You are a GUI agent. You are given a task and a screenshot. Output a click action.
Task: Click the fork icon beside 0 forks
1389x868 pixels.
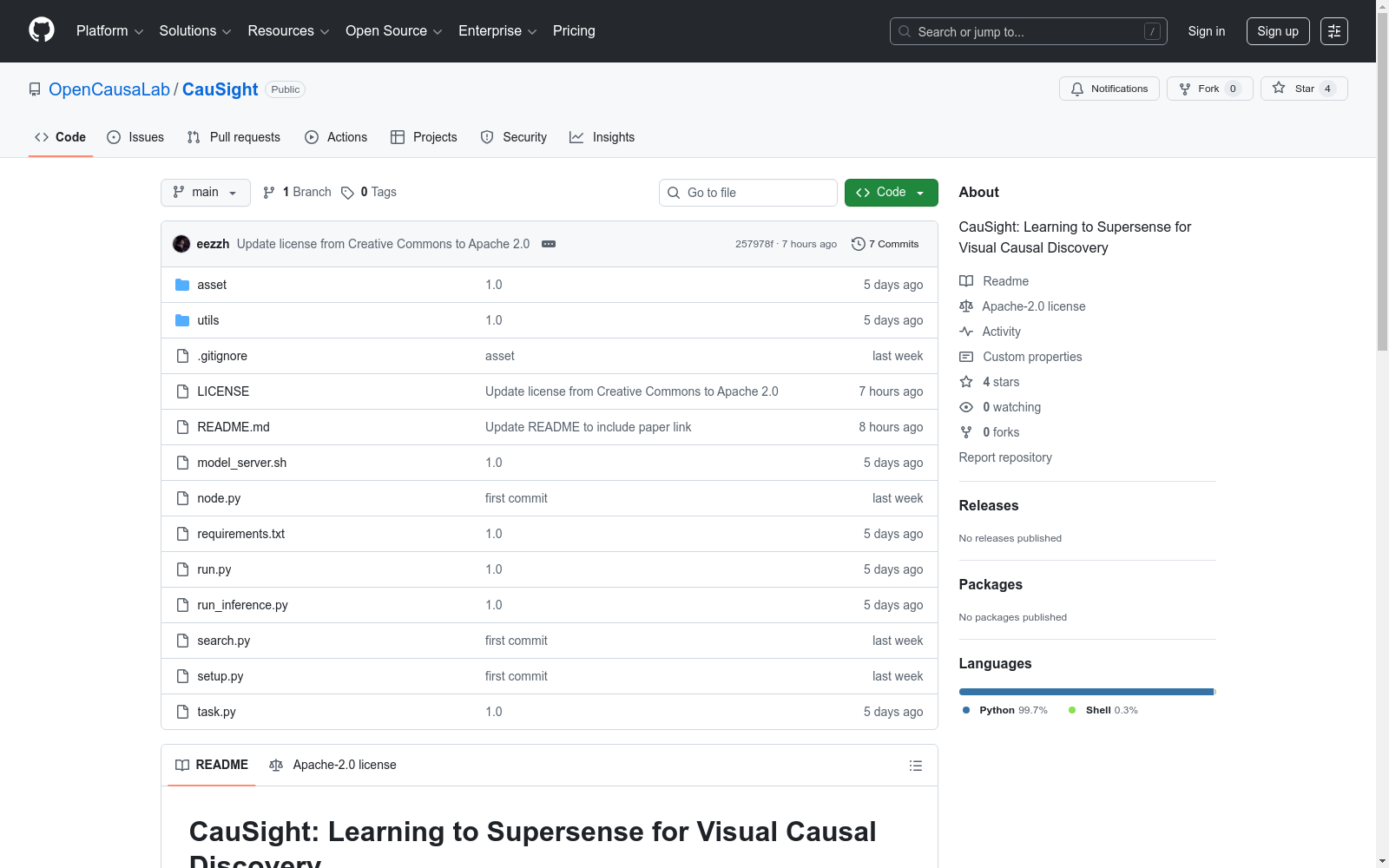[966, 432]
